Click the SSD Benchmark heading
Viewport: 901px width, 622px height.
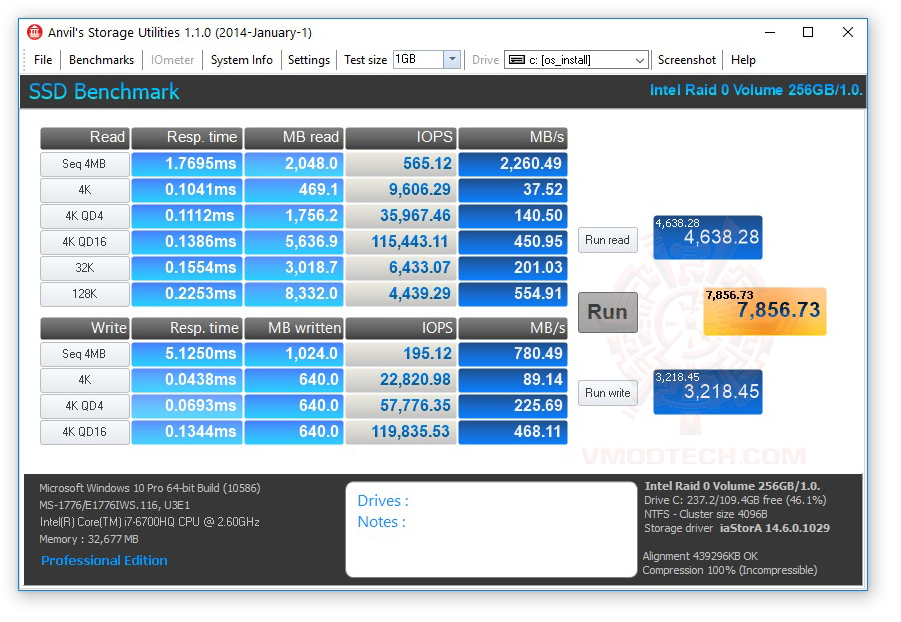104,92
